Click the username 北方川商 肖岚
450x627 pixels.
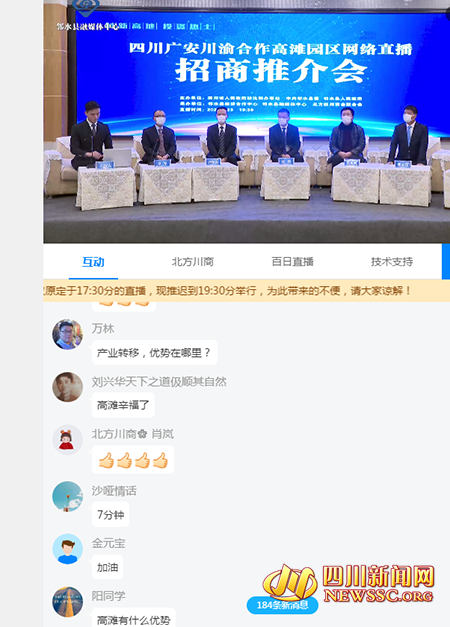133,434
